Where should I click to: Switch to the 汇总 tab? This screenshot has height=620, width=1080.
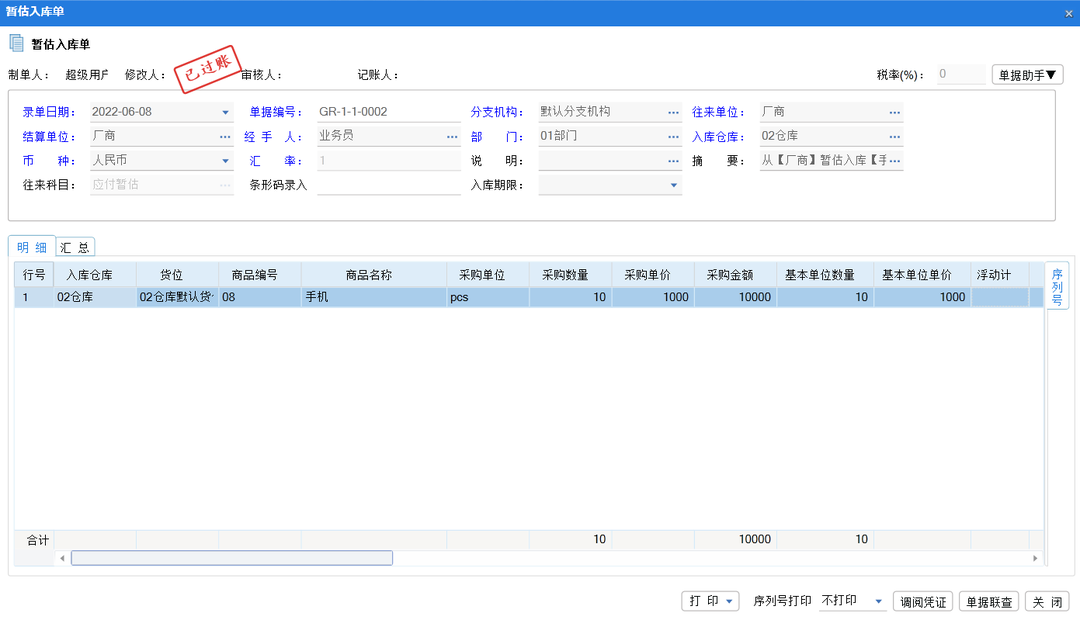click(75, 246)
